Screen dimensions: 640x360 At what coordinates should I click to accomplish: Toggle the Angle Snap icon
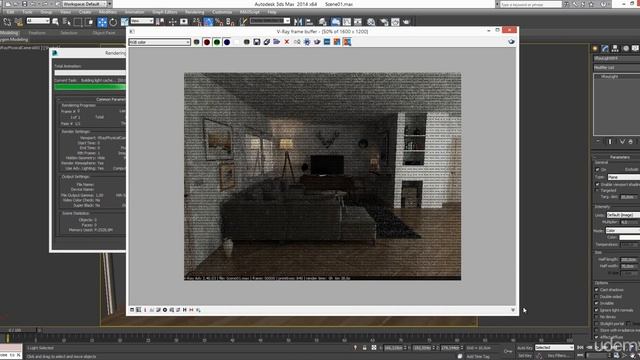tap(209, 22)
